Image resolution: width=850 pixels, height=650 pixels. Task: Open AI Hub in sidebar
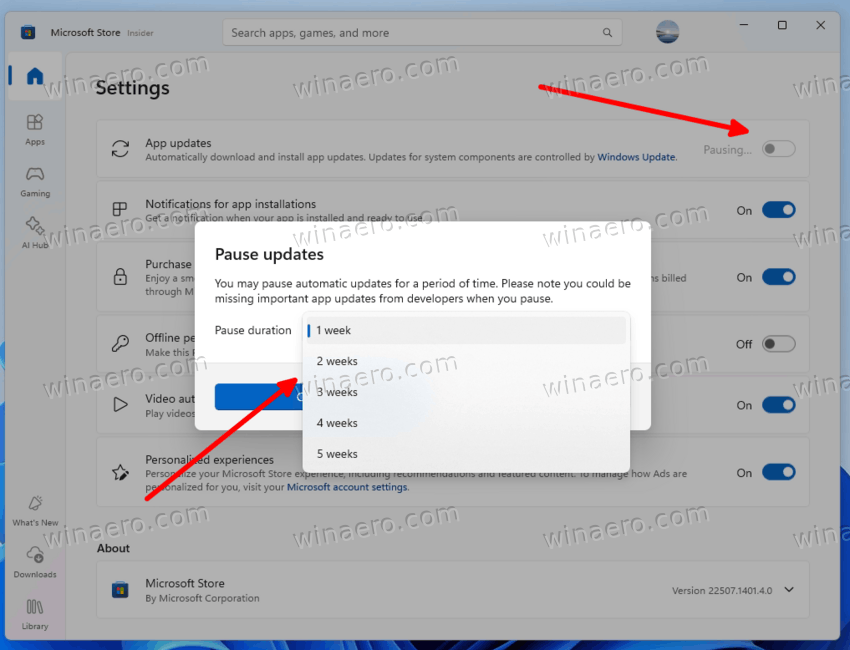coord(35,233)
